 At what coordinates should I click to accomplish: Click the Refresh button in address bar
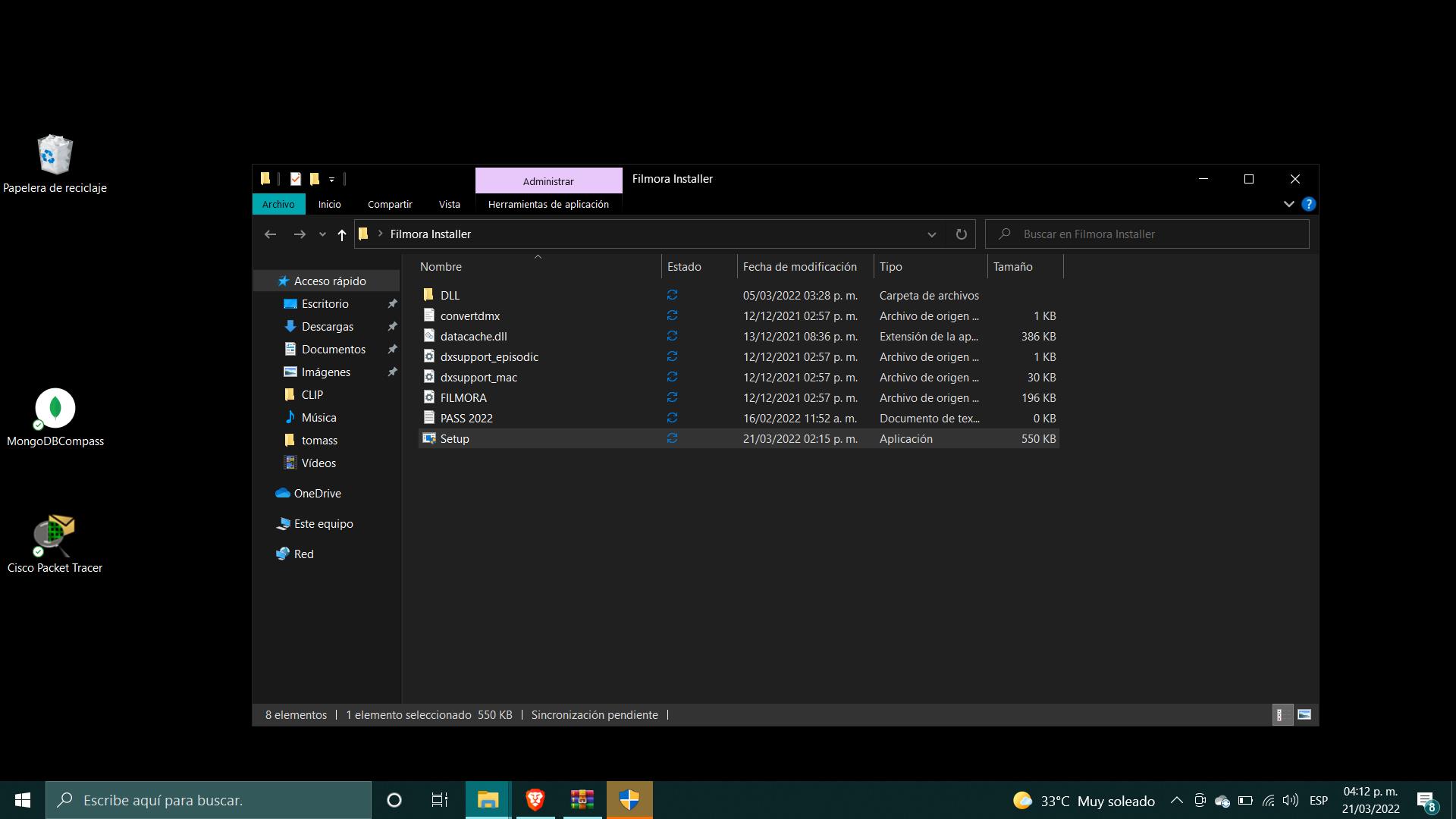[x=961, y=234]
